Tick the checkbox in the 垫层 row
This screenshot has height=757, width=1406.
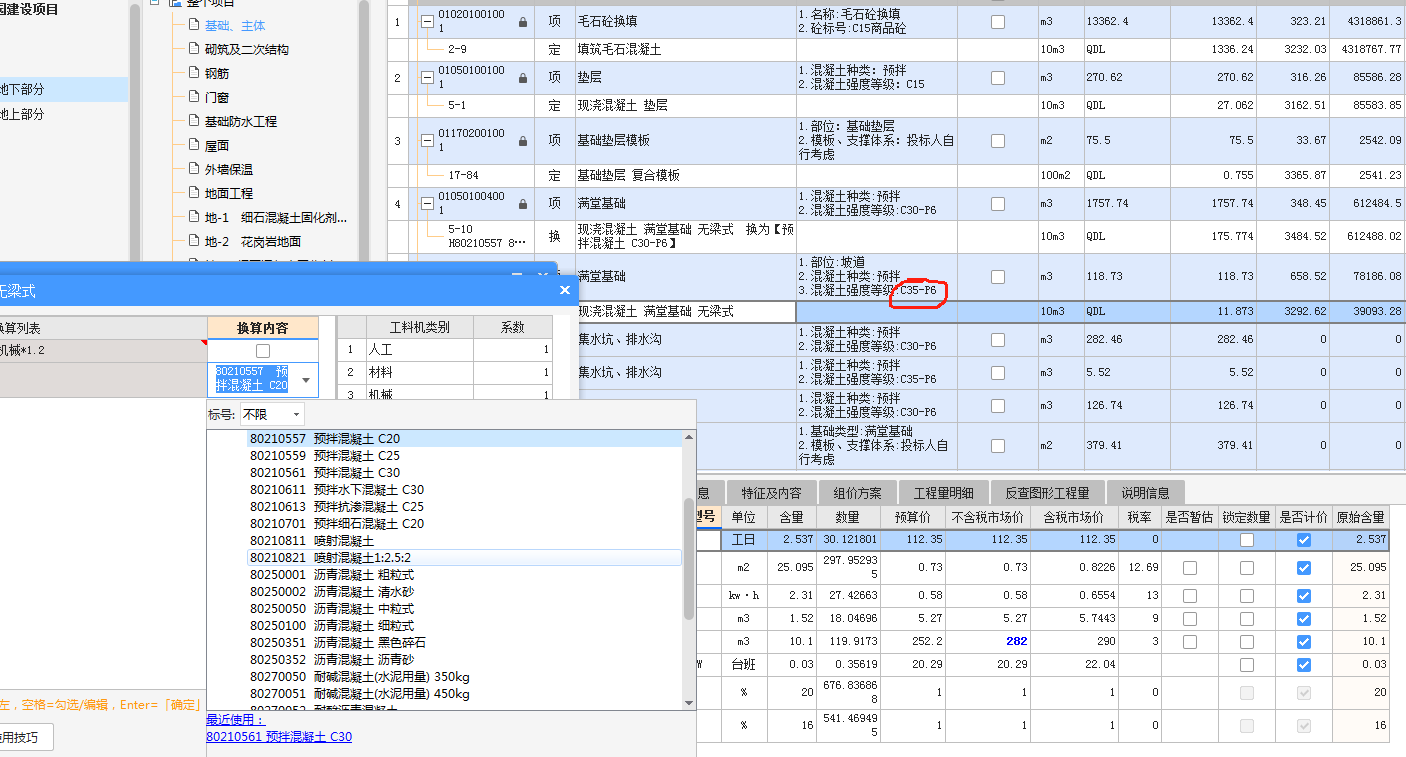[x=998, y=78]
